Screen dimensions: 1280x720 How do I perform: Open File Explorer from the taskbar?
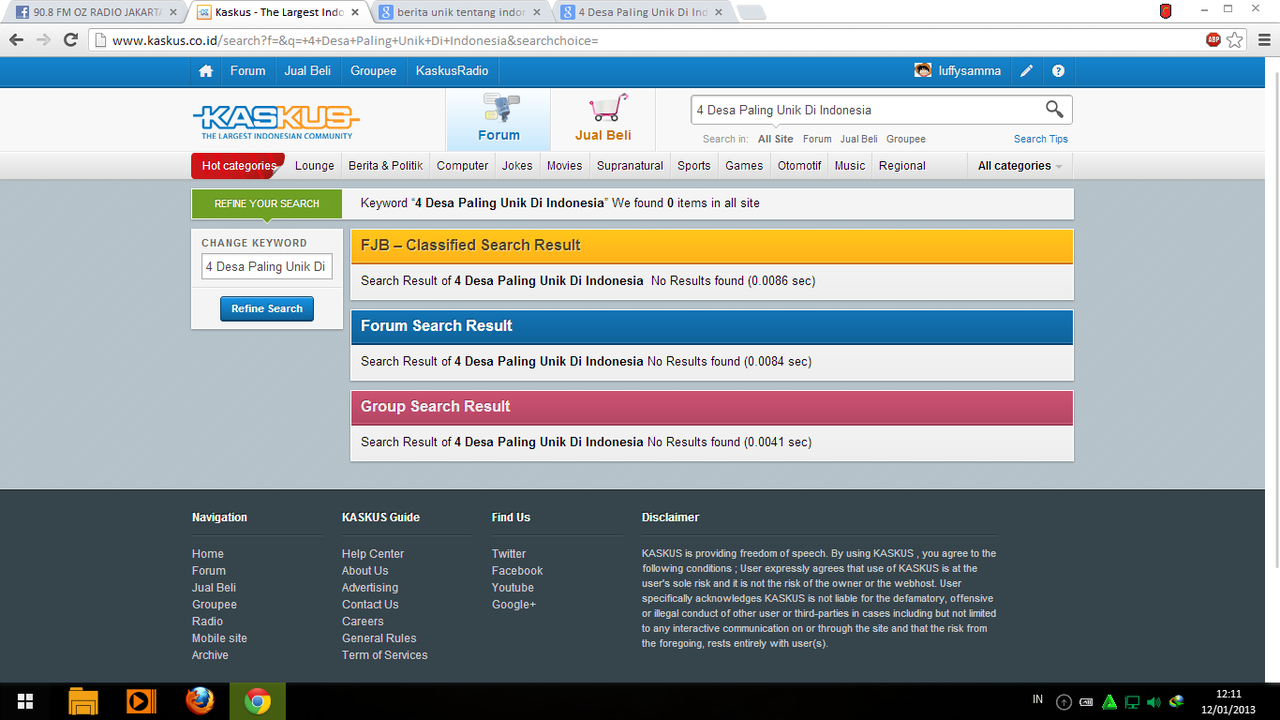tap(83, 701)
